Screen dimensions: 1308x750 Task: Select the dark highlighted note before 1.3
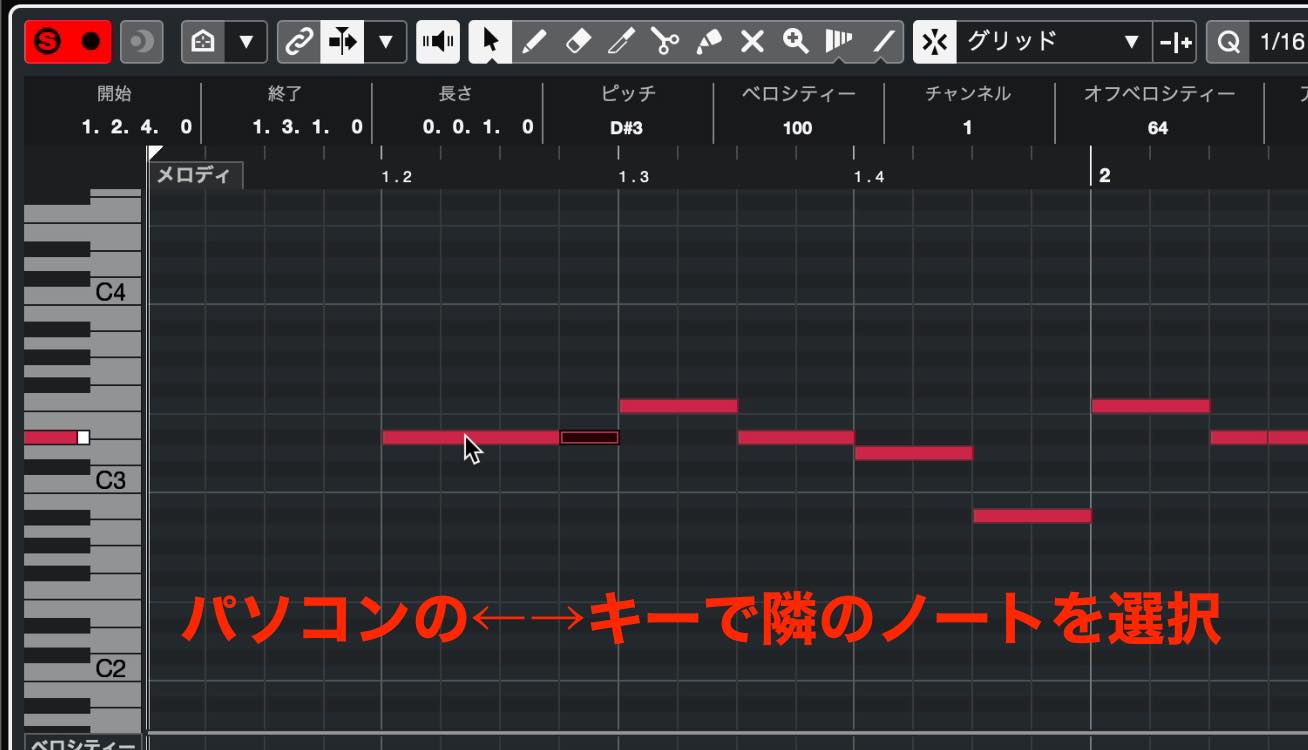(589, 437)
